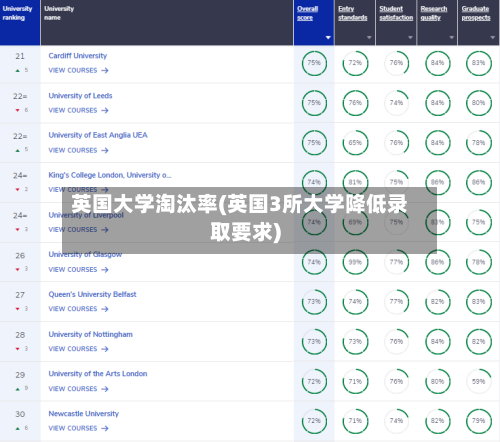Click King's College graduate prospects 86% circle
Image resolution: width=500 pixels, height=442 pixels.
click(x=479, y=182)
